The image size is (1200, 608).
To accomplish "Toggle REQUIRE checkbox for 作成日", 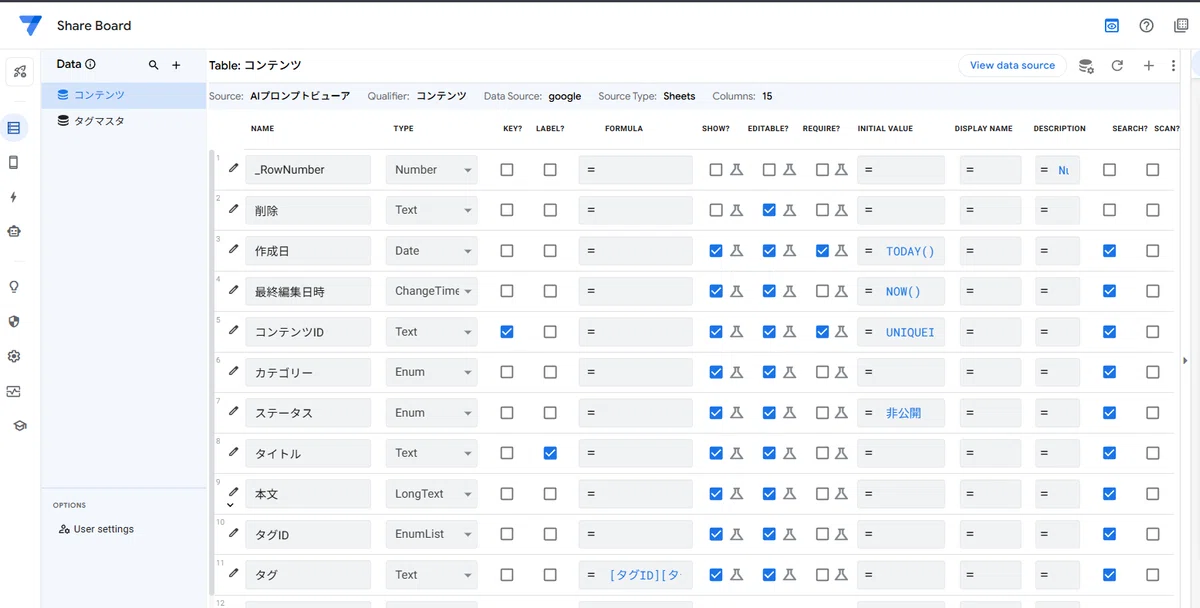I will (x=822, y=251).
